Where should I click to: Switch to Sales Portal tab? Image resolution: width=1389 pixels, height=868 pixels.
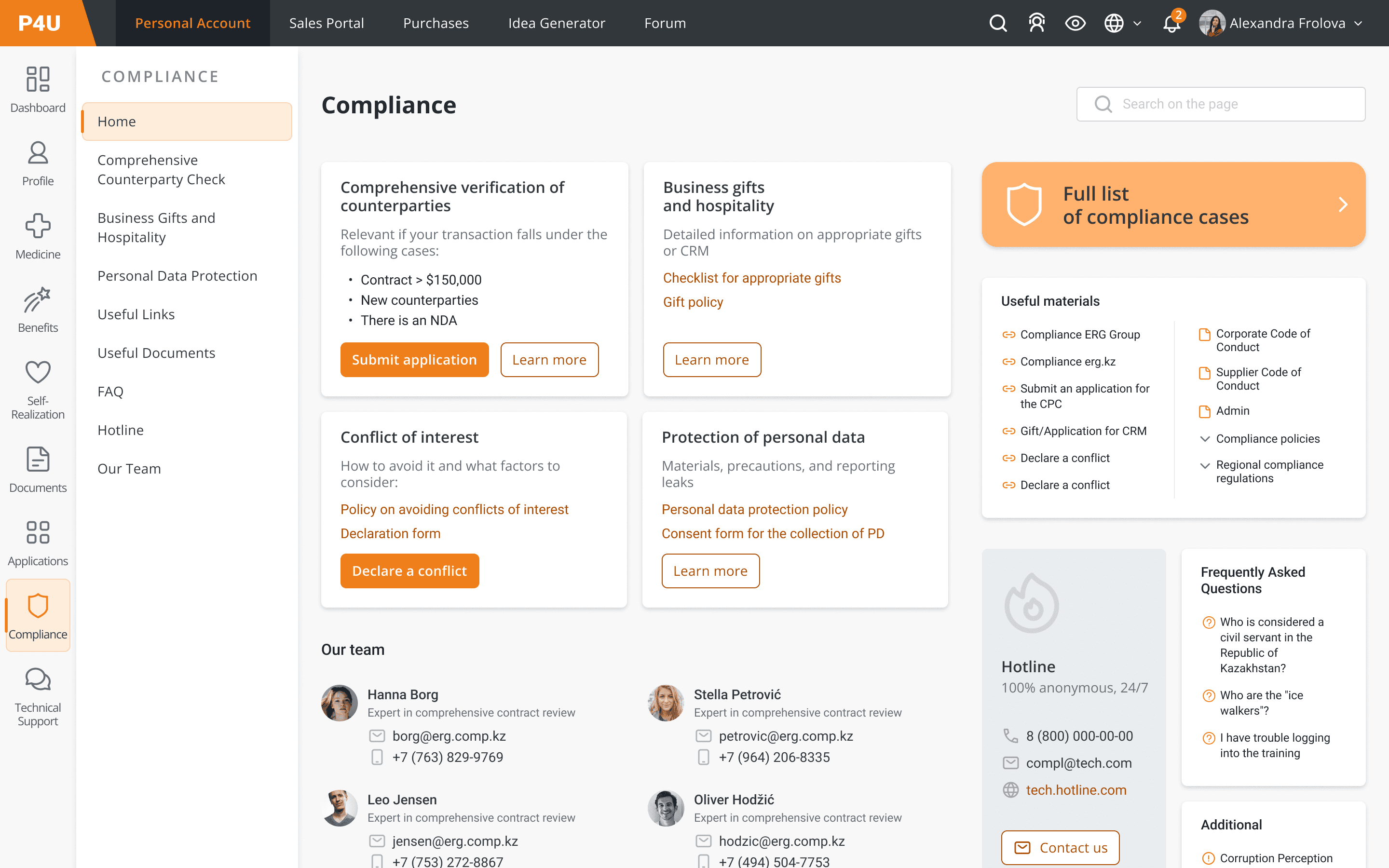[326, 23]
